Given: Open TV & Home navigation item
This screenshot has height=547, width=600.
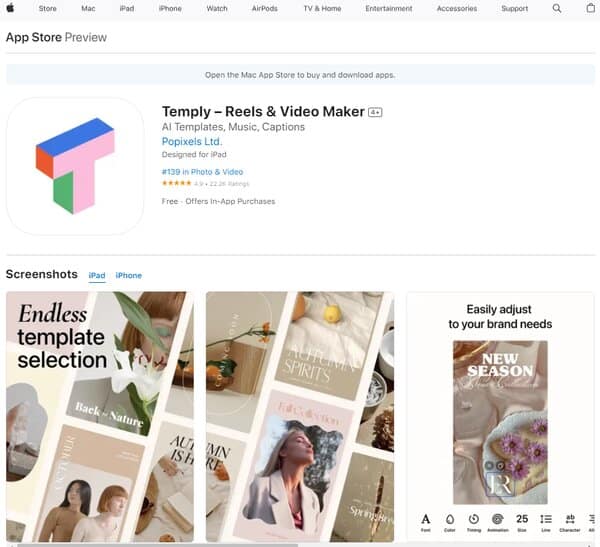Looking at the screenshot, I should point(322,8).
